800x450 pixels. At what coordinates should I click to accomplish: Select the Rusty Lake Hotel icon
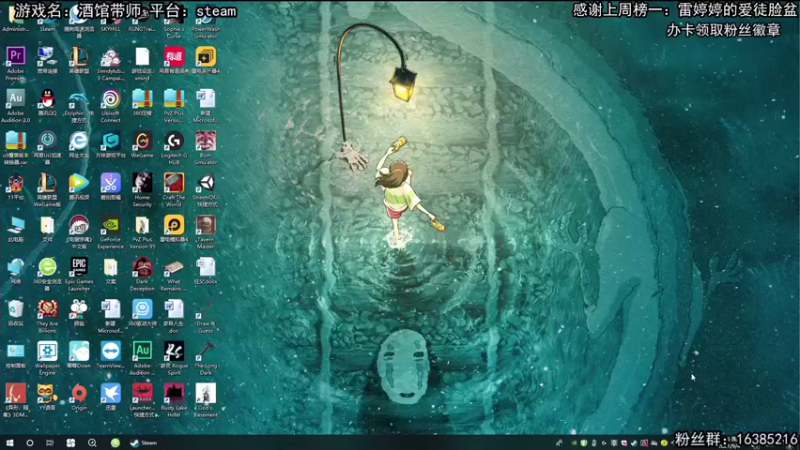tap(174, 394)
